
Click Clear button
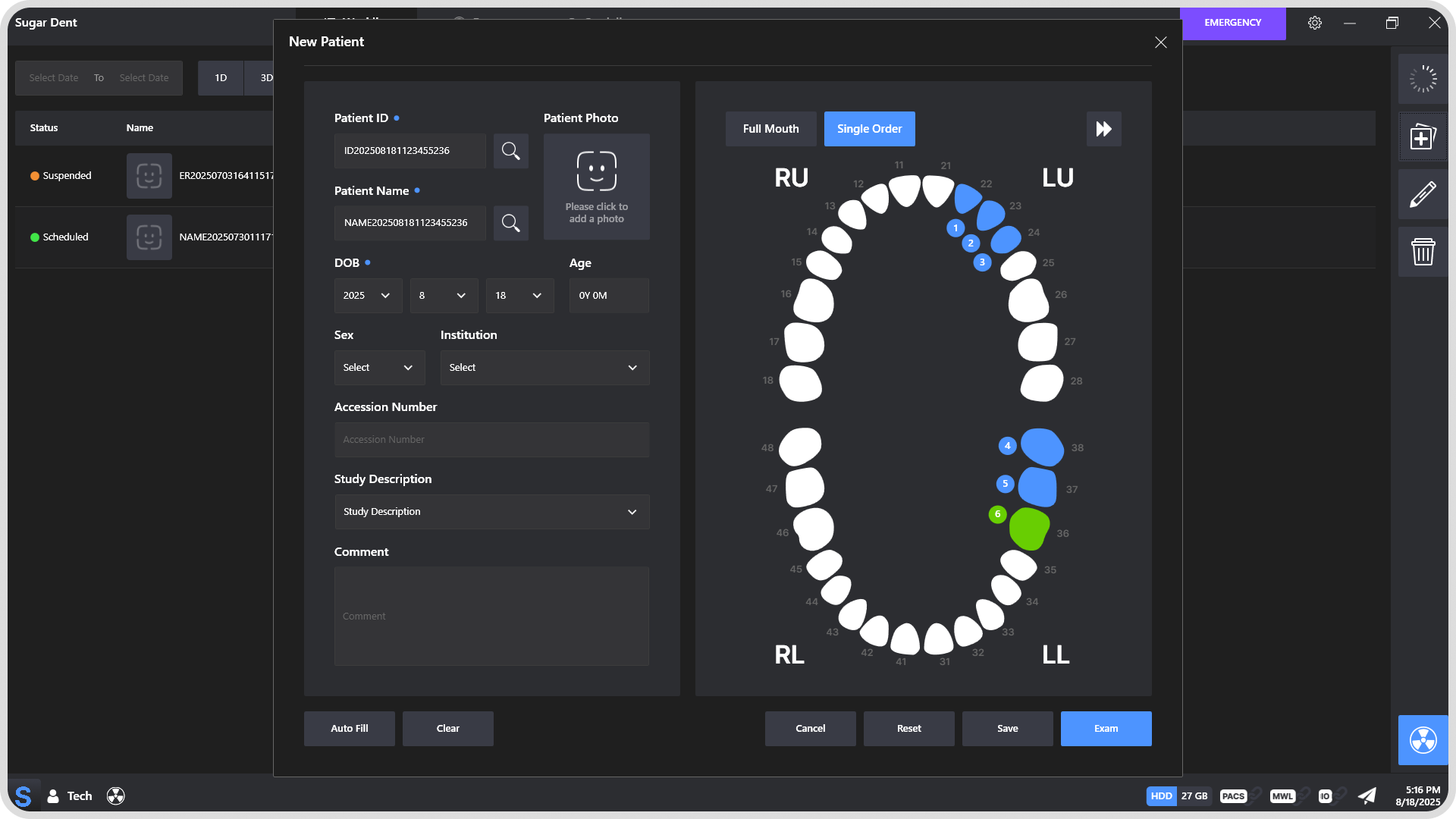(447, 729)
